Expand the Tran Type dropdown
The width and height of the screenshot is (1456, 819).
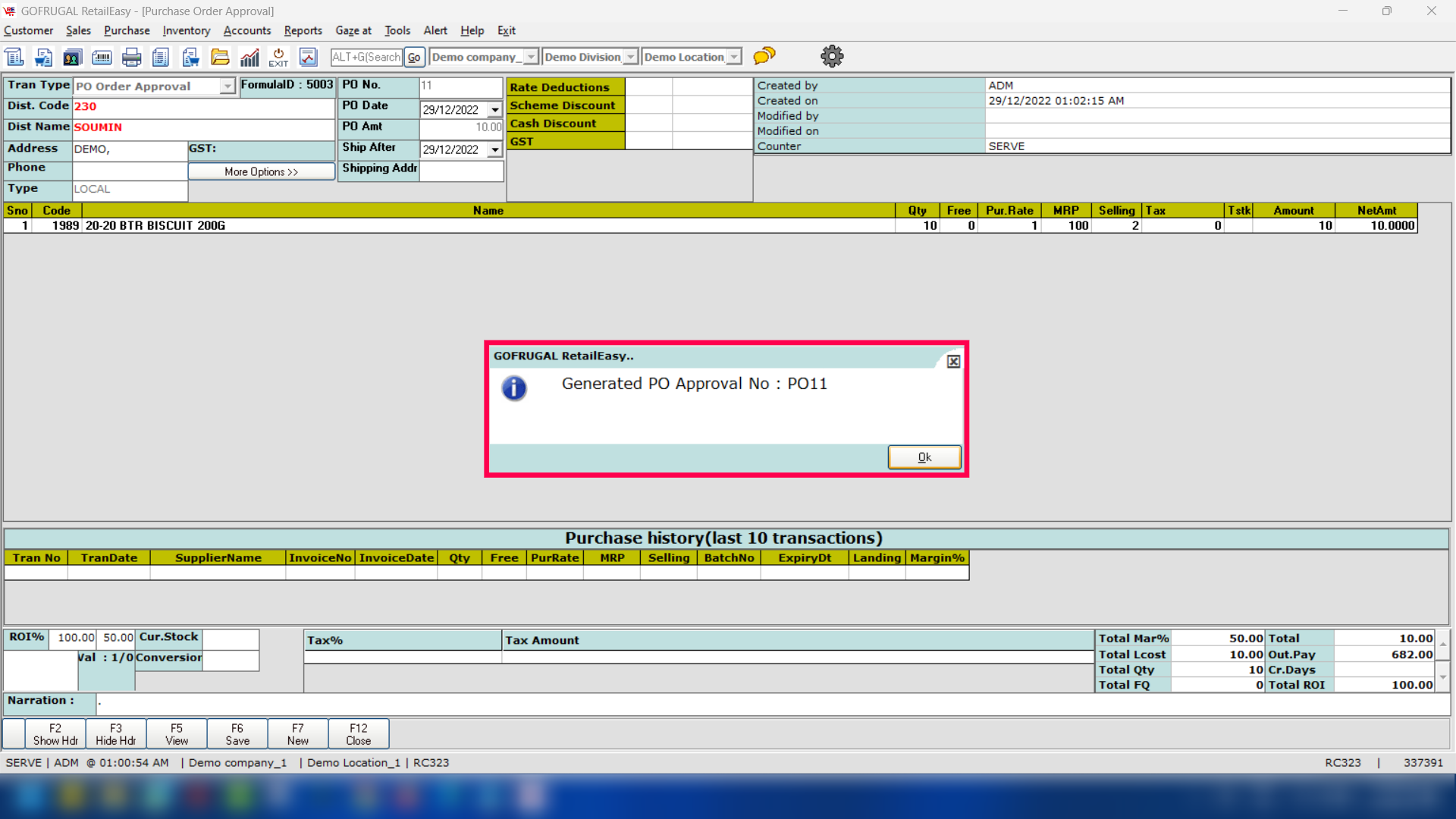click(227, 86)
